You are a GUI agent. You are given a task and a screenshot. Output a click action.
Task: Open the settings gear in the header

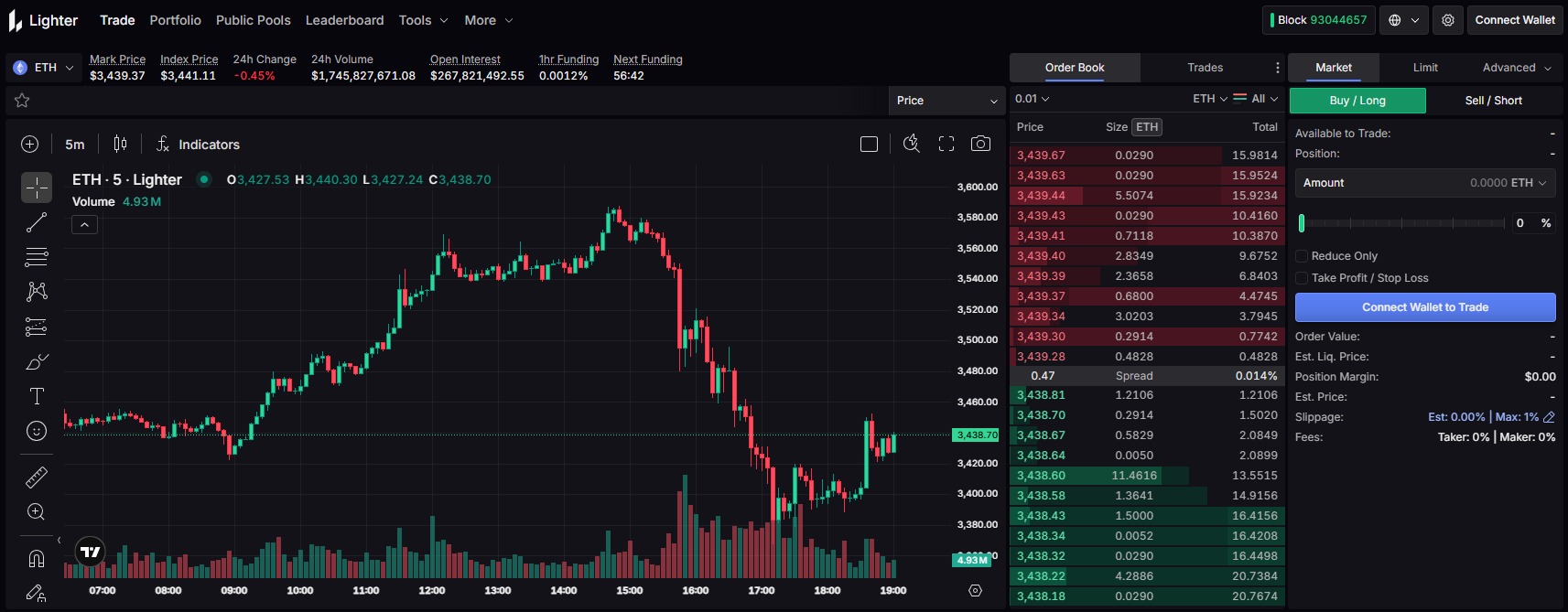(1448, 20)
